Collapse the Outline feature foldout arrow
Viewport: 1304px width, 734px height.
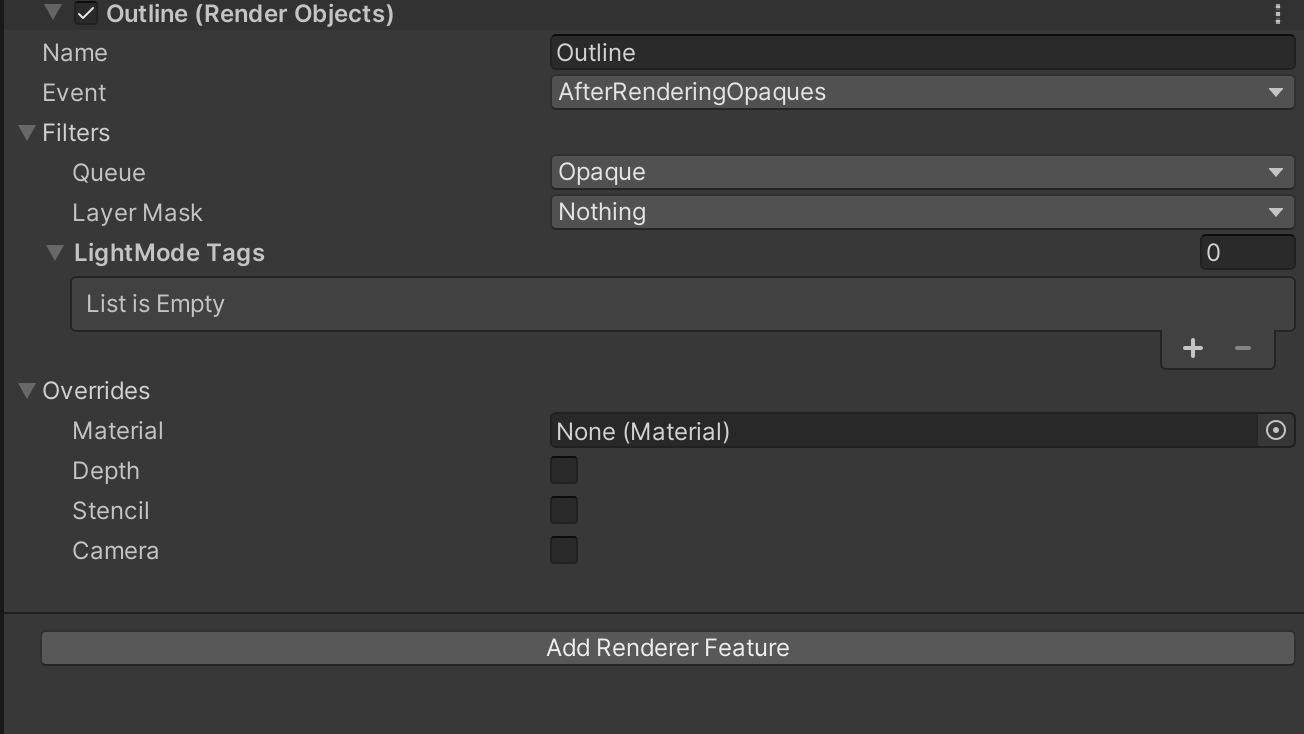[x=53, y=13]
